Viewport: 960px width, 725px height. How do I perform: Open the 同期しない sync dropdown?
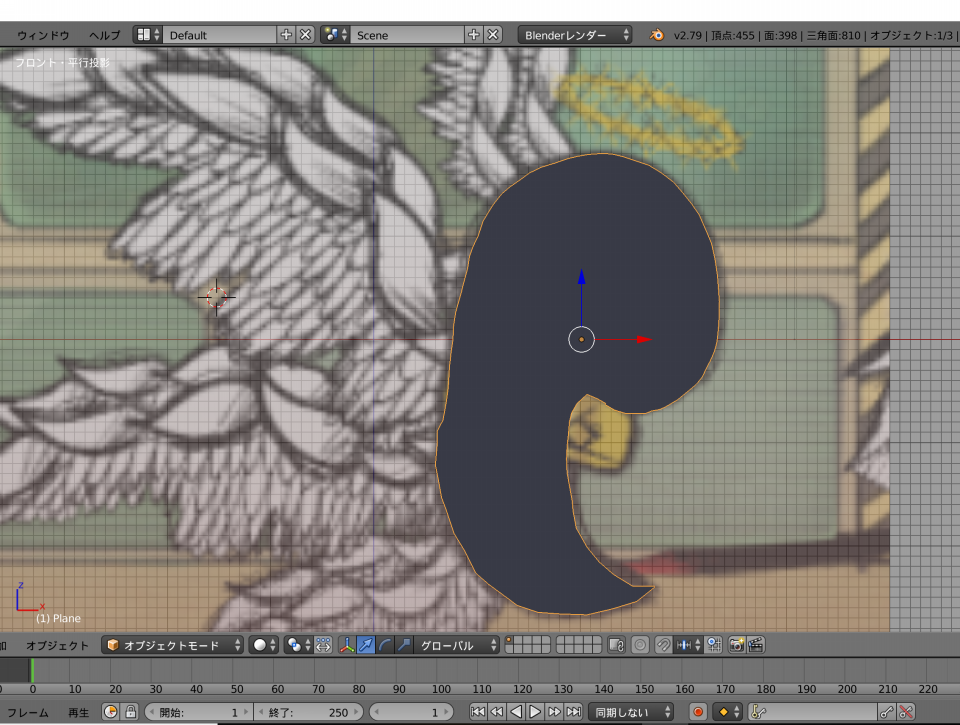coord(631,712)
